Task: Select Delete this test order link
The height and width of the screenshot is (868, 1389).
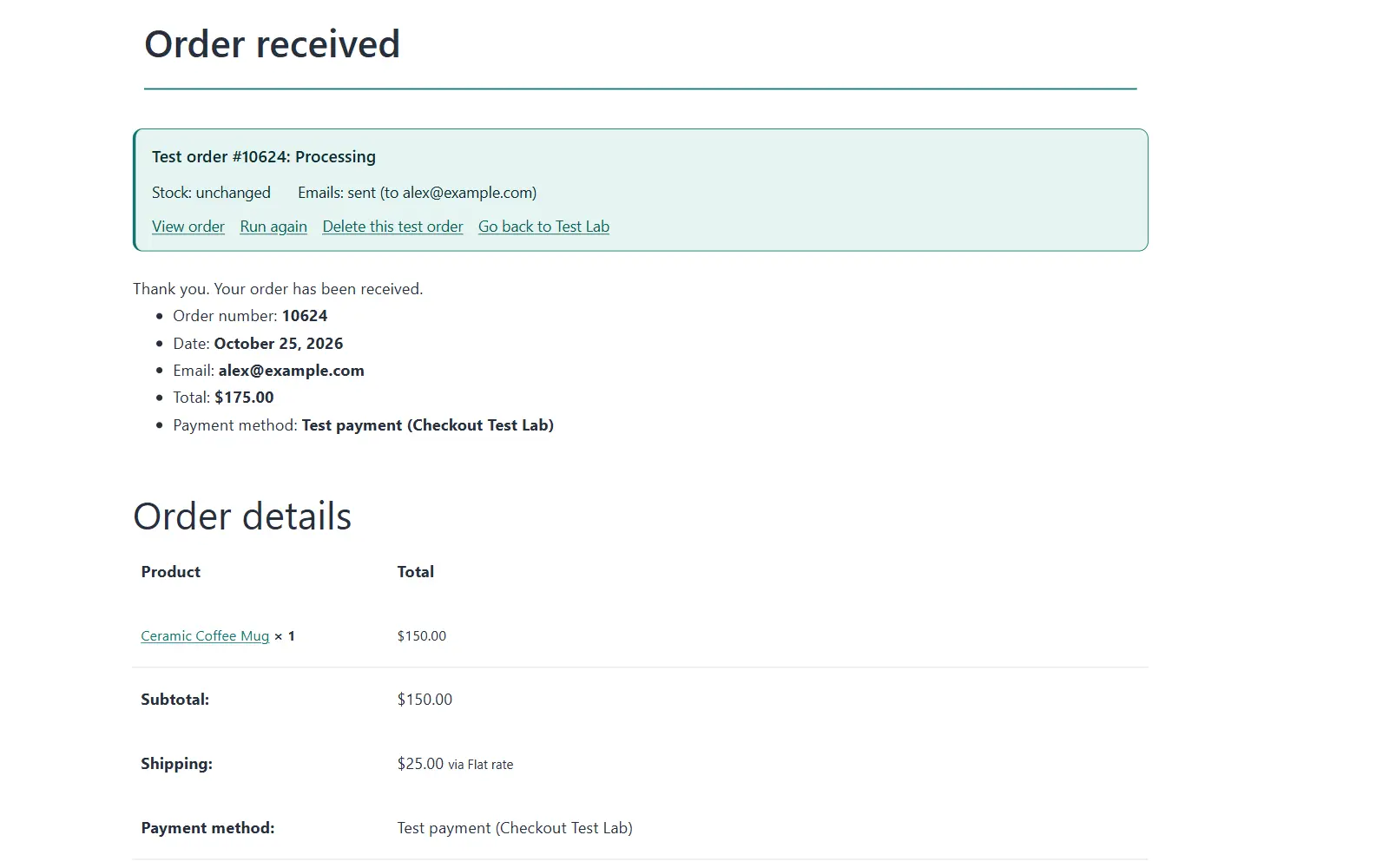Action: click(392, 227)
